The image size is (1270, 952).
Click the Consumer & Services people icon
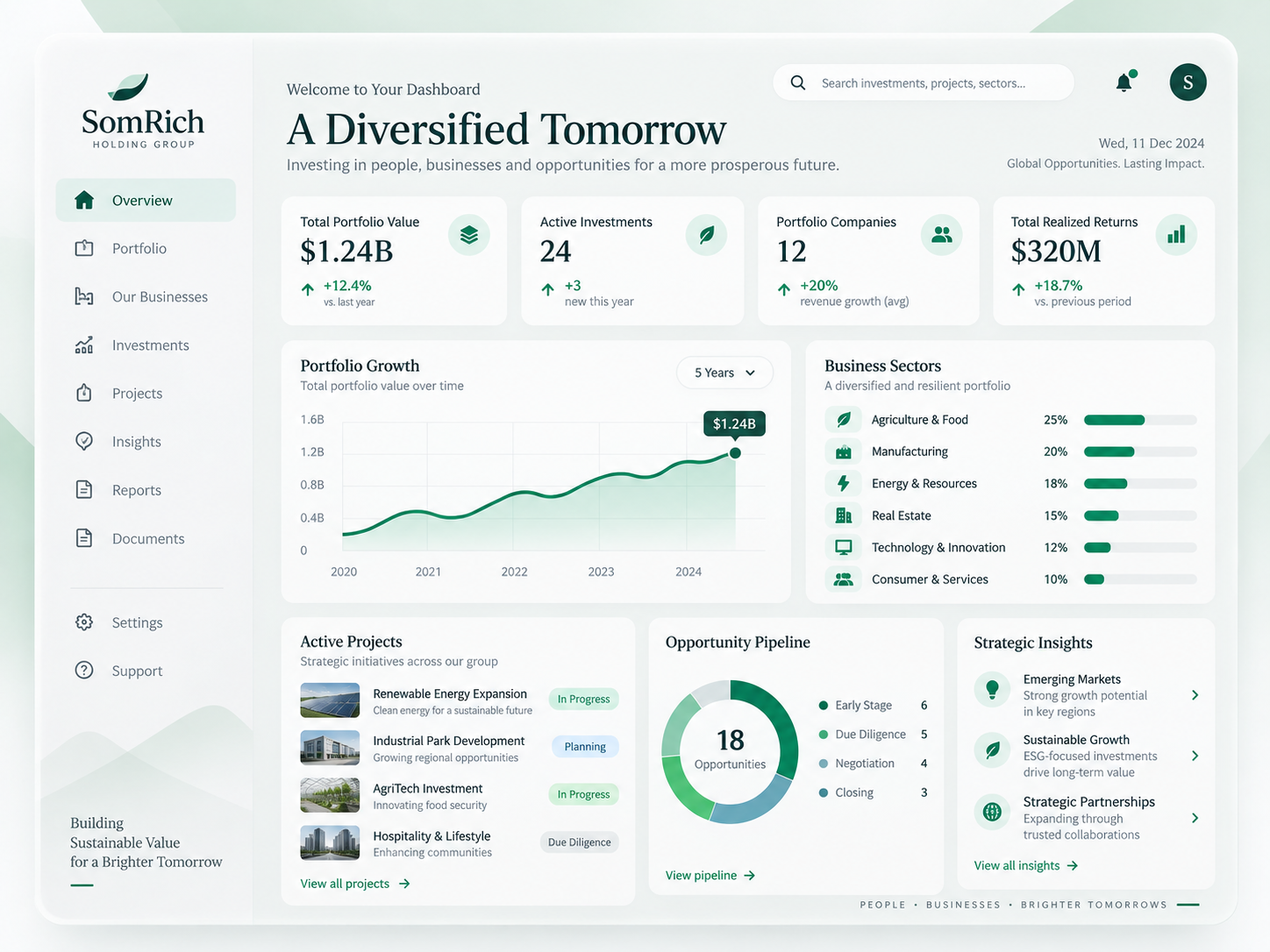844,579
